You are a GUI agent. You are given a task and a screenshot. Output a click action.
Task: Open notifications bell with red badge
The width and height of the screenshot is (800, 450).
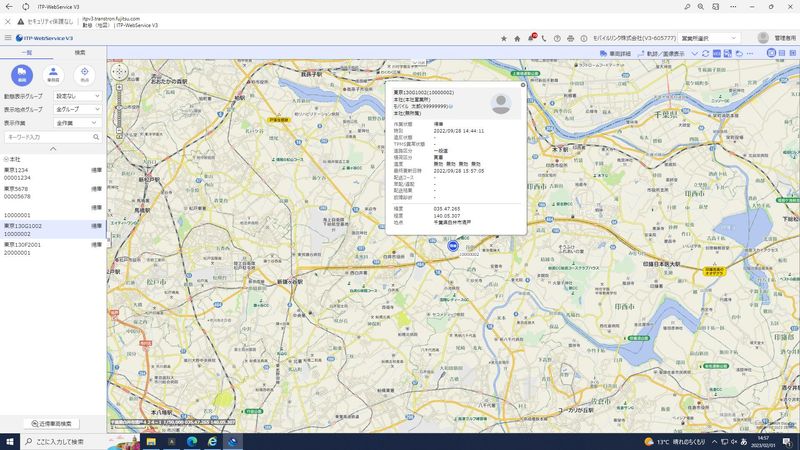531,38
